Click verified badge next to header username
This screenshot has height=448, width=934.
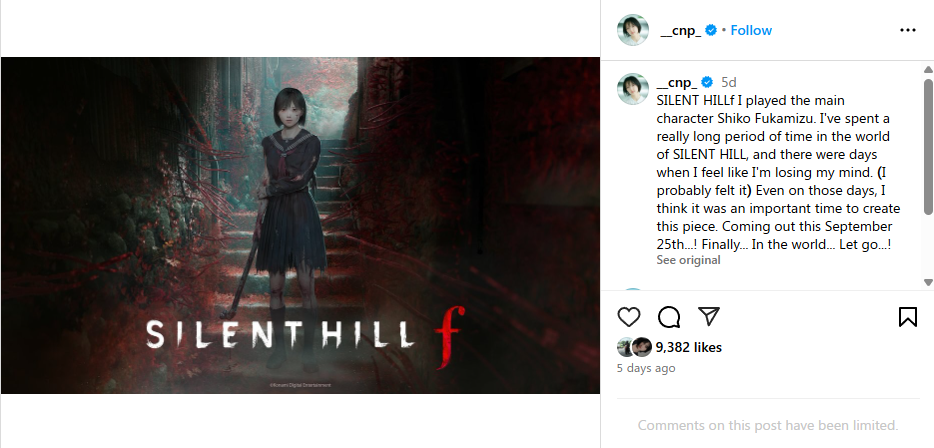711,30
